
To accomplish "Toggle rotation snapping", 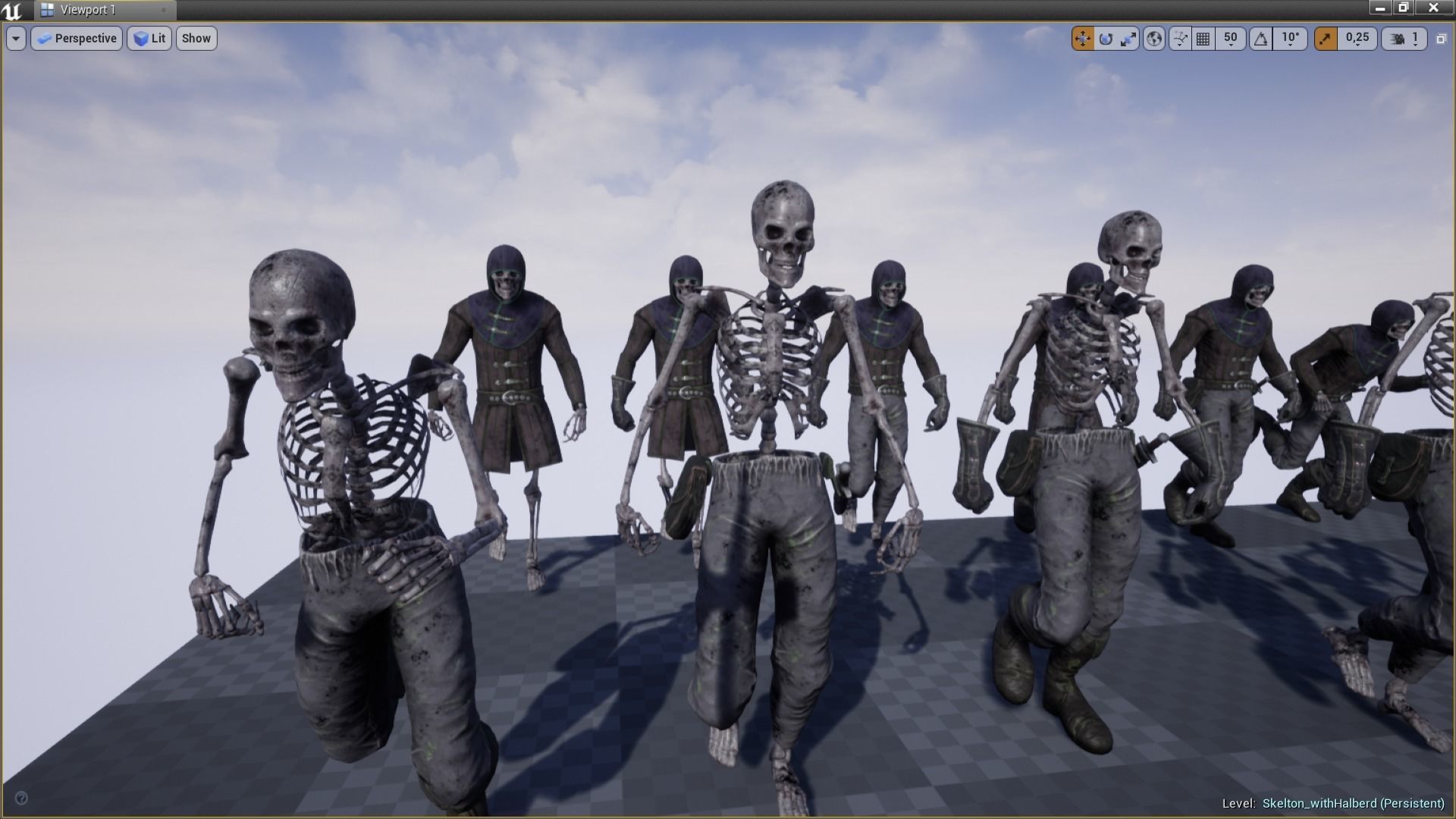I will point(1260,38).
